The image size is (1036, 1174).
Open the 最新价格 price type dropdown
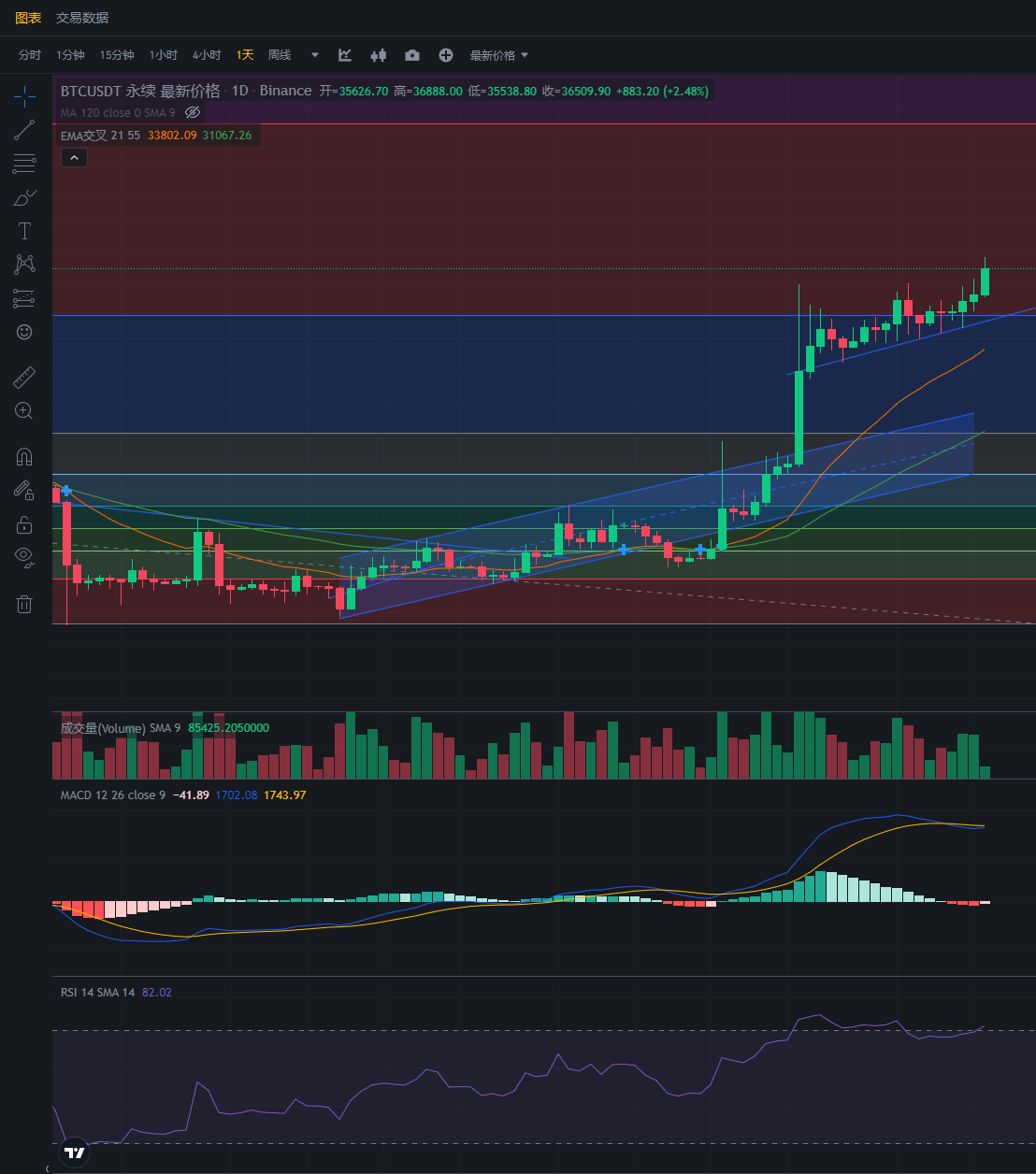498,55
